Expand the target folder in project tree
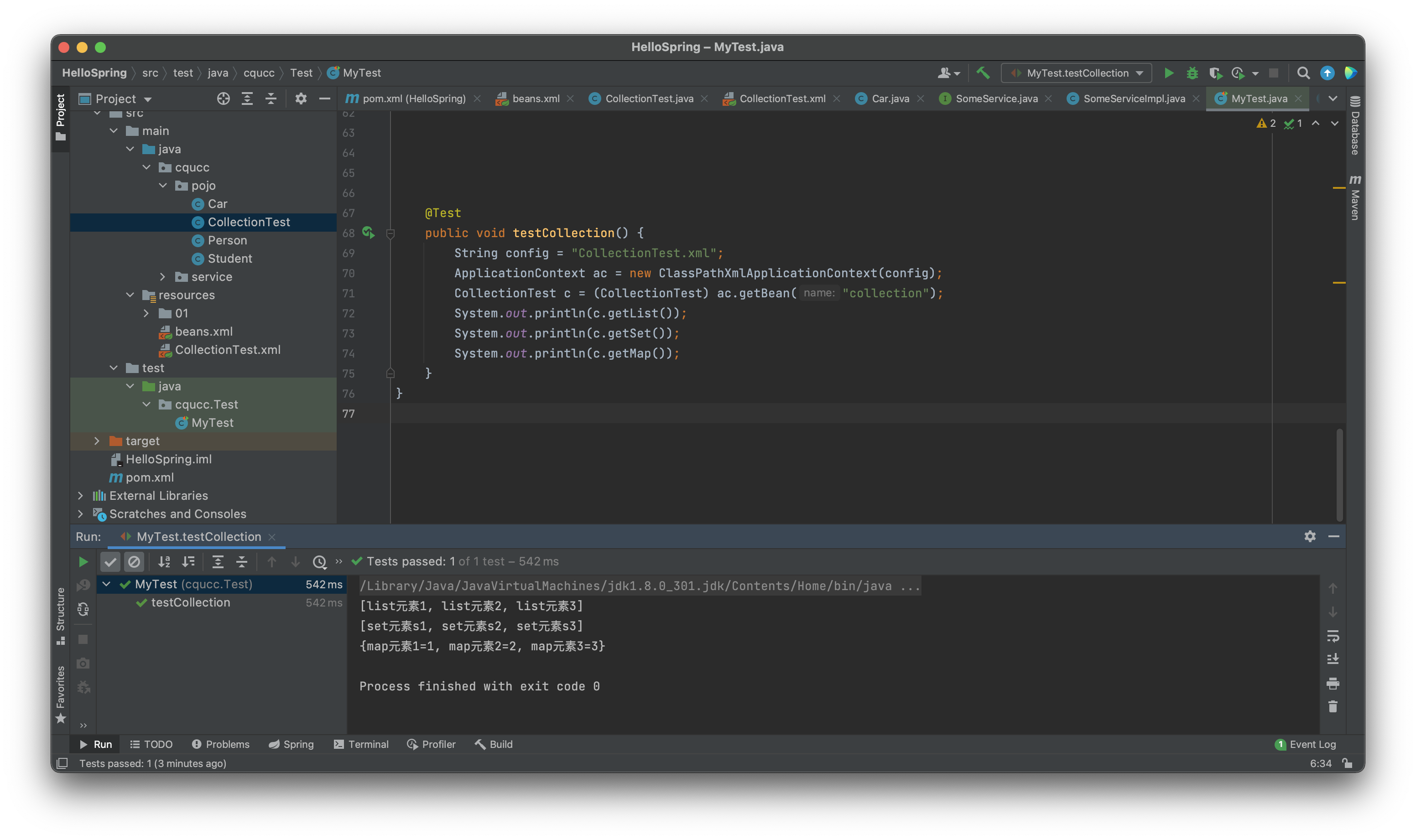Image resolution: width=1416 pixels, height=840 pixels. tap(97, 441)
